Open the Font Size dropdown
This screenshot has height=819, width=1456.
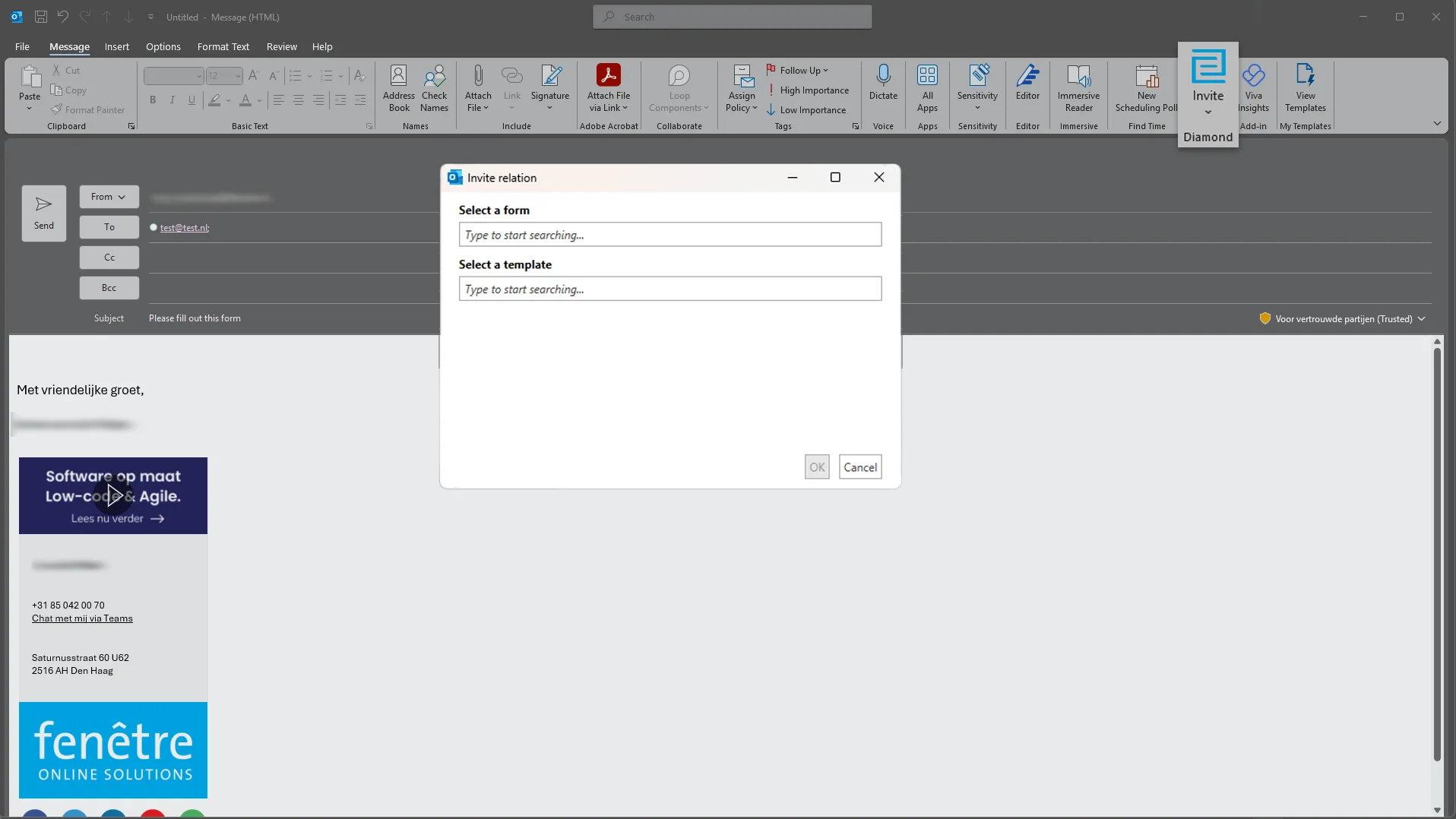235,76
